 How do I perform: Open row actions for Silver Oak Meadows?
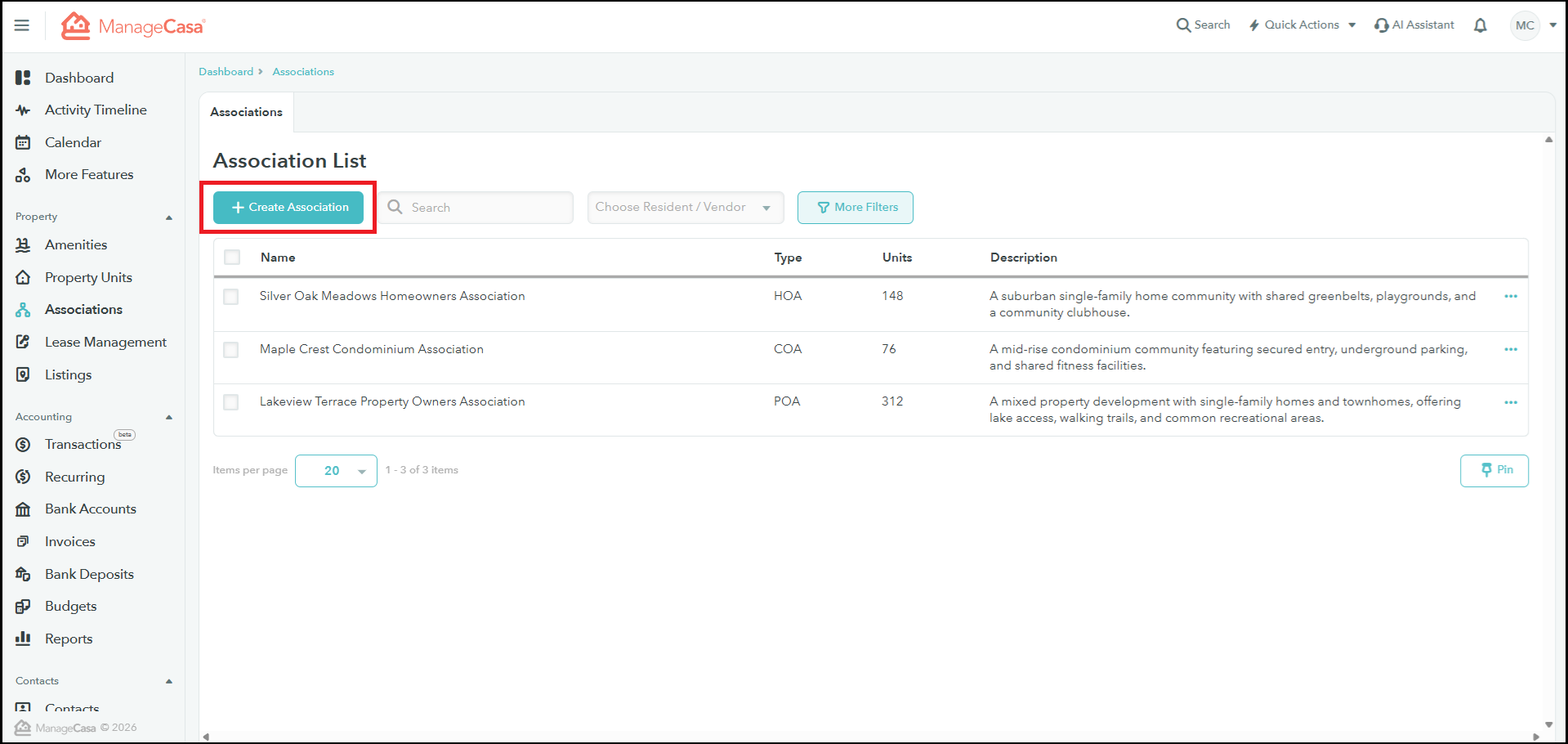pyautogui.click(x=1510, y=297)
